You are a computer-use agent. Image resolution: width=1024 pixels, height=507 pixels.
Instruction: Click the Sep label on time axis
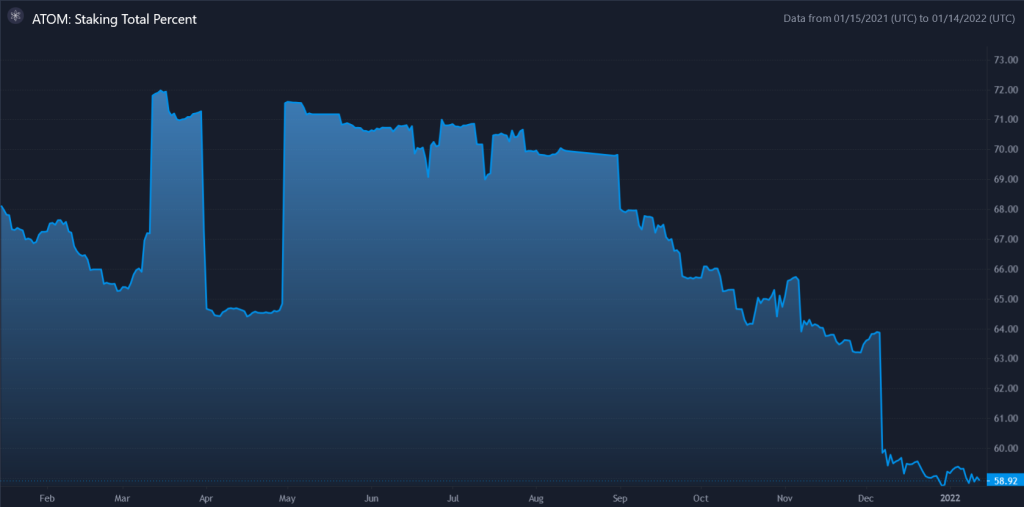pos(620,499)
